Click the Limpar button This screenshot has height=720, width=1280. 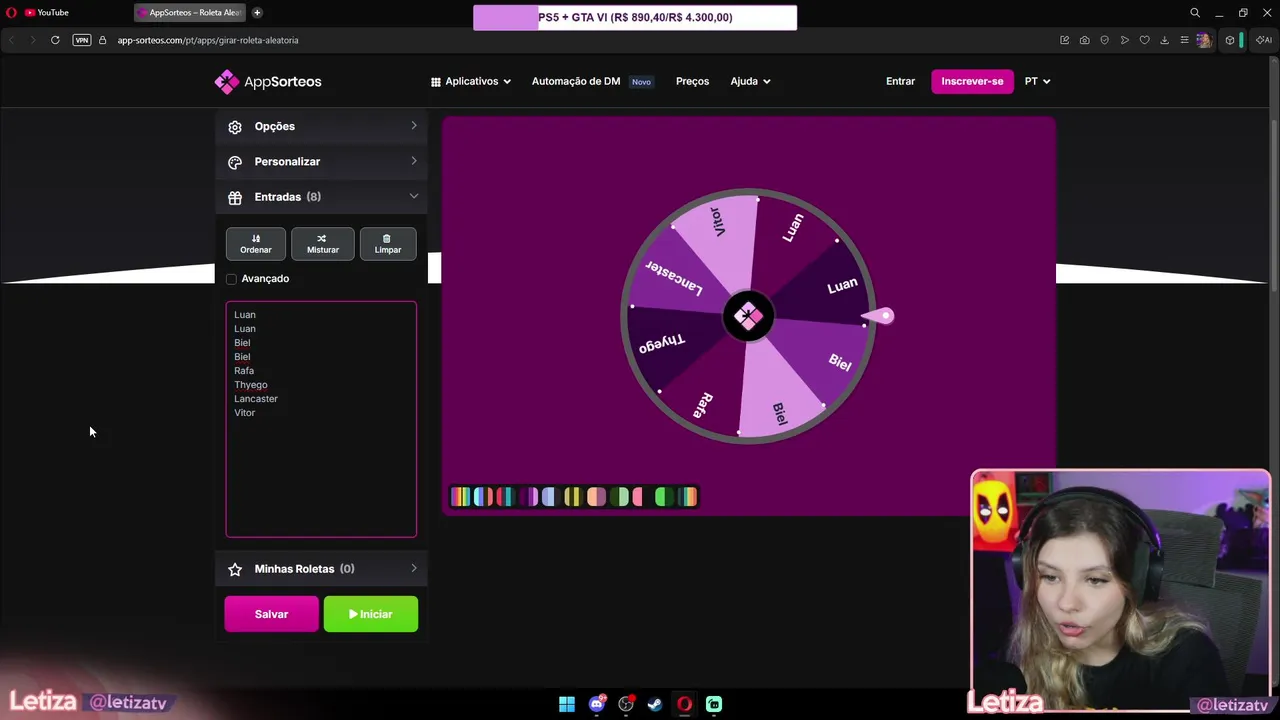click(388, 244)
